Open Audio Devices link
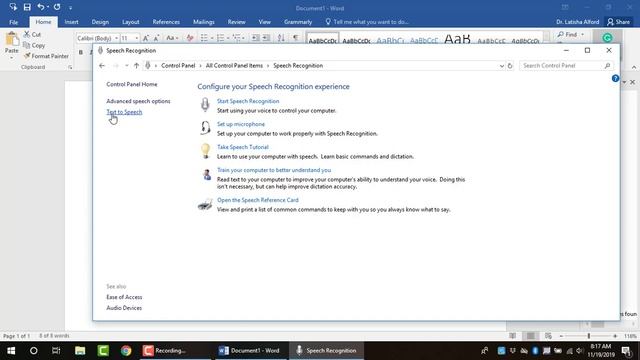This screenshot has height=360, width=640. click(124, 308)
